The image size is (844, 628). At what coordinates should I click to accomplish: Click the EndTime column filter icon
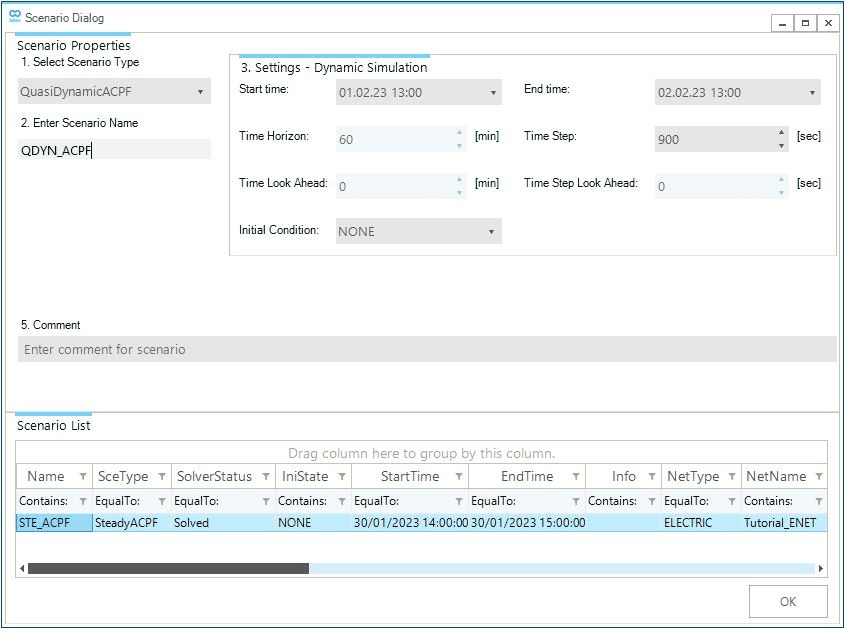click(x=577, y=476)
